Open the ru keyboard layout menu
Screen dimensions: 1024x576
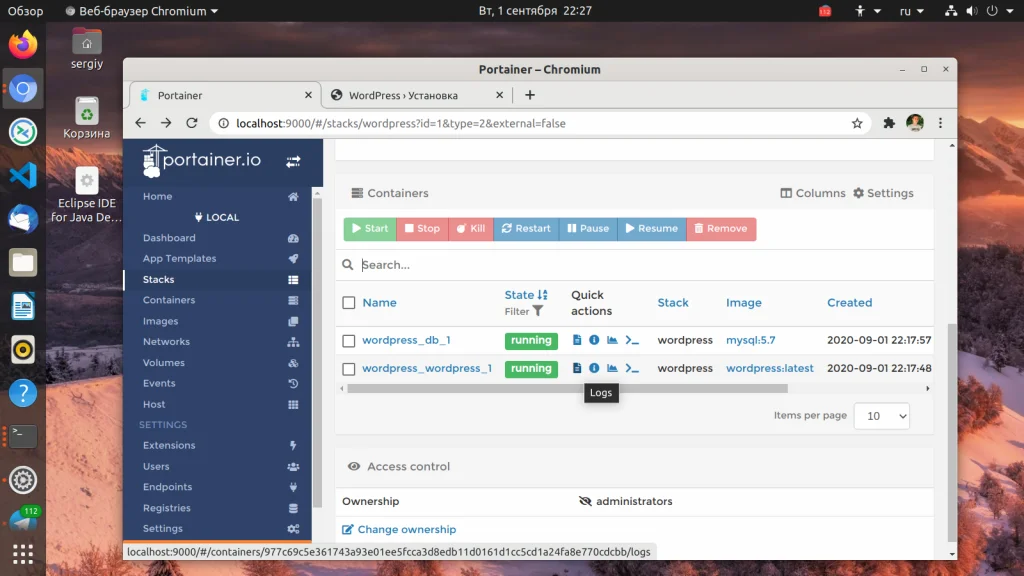(911, 11)
